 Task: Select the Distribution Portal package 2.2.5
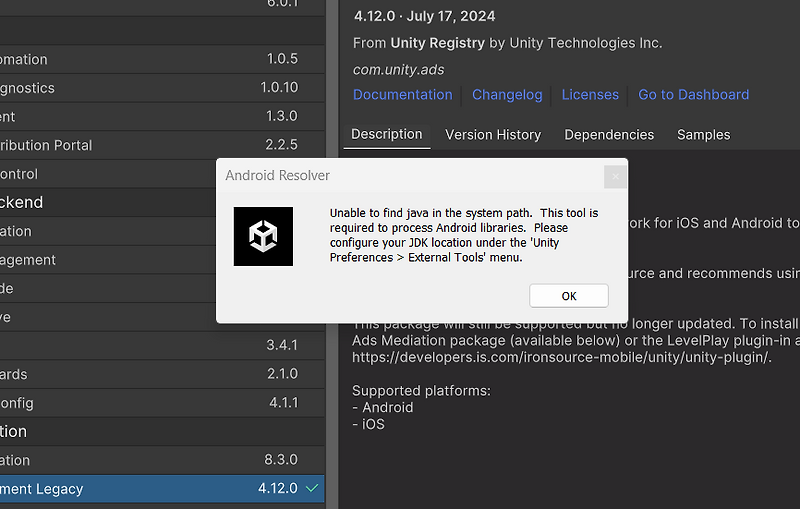[x=162, y=145]
